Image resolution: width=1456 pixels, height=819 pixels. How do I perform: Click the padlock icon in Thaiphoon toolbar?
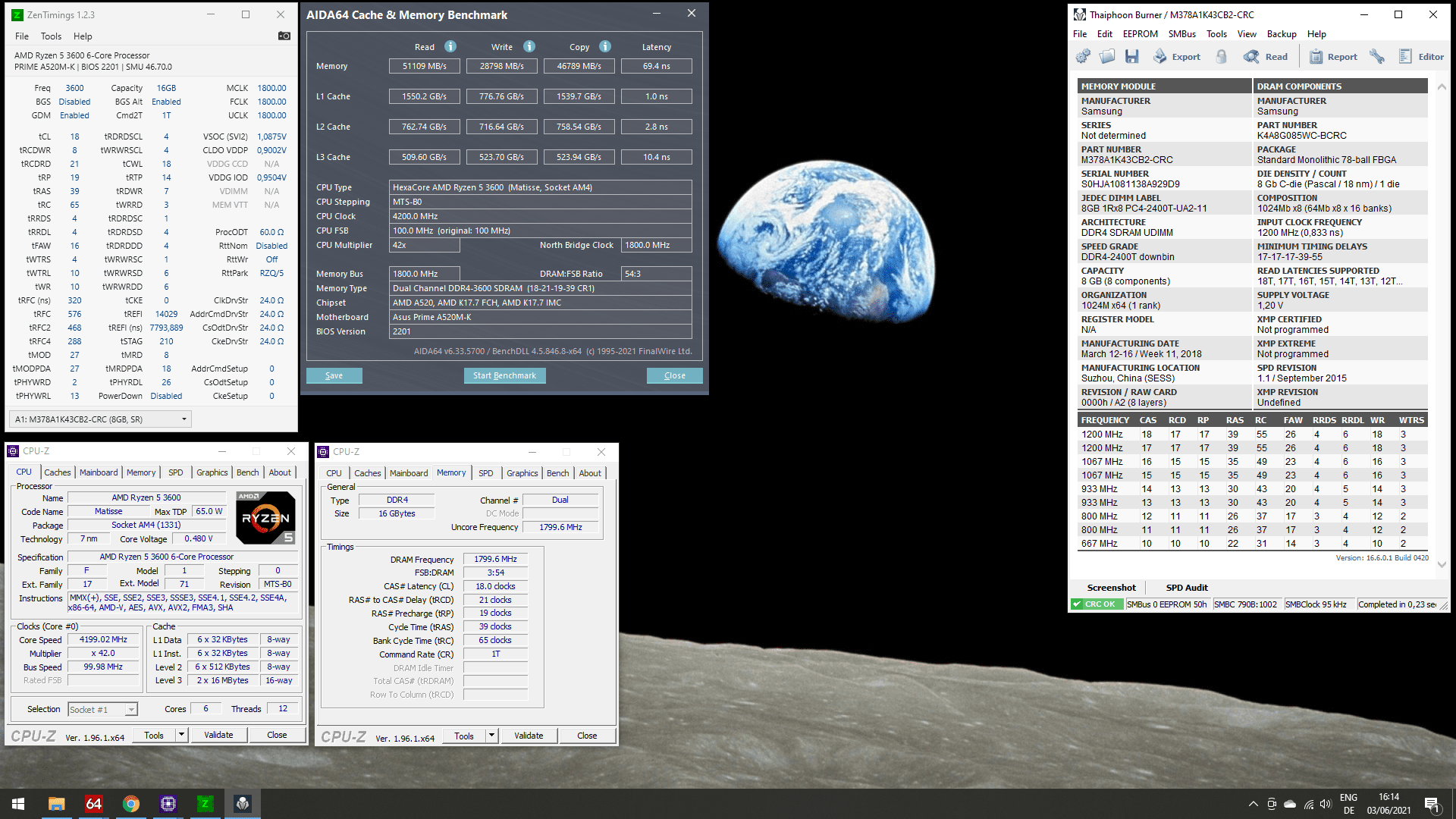tap(1221, 56)
